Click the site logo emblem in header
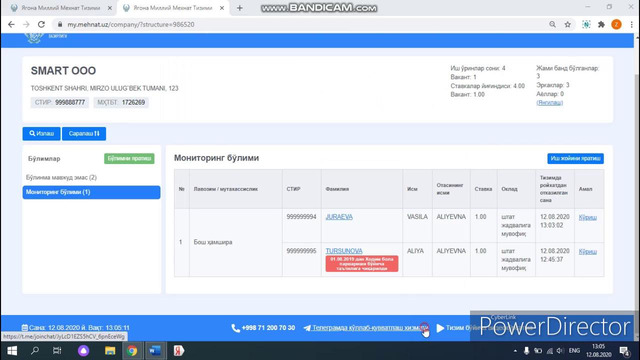 coord(33,38)
